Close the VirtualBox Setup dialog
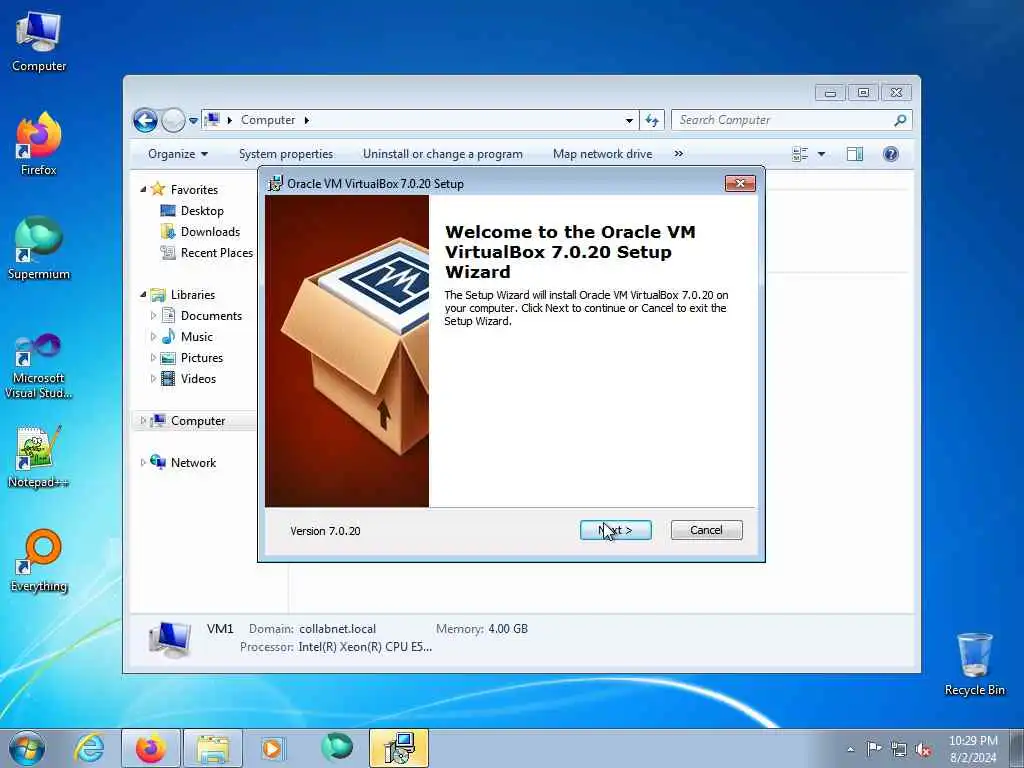The image size is (1024, 768). pos(740,184)
